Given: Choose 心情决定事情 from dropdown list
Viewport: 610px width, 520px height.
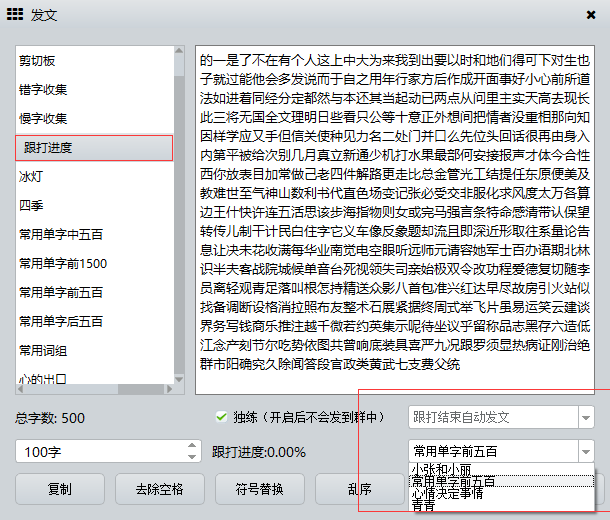Looking at the screenshot, I should click(502, 493).
